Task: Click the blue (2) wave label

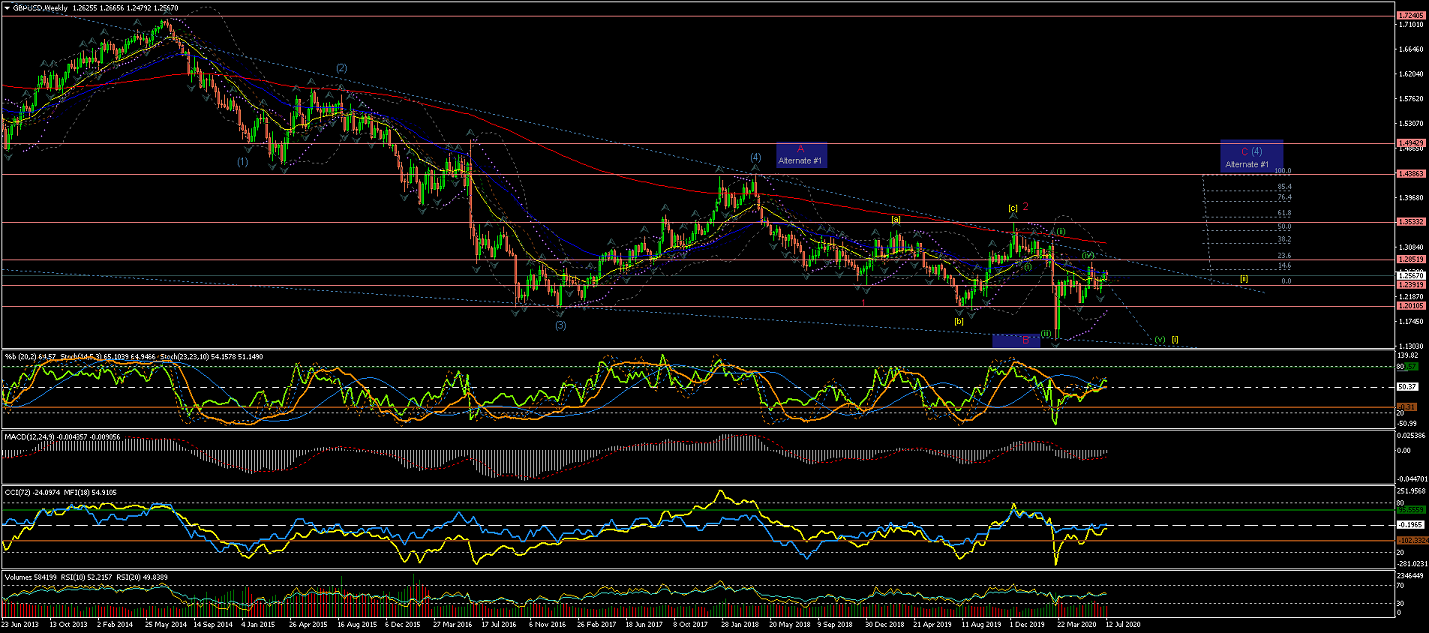Action: tap(341, 68)
